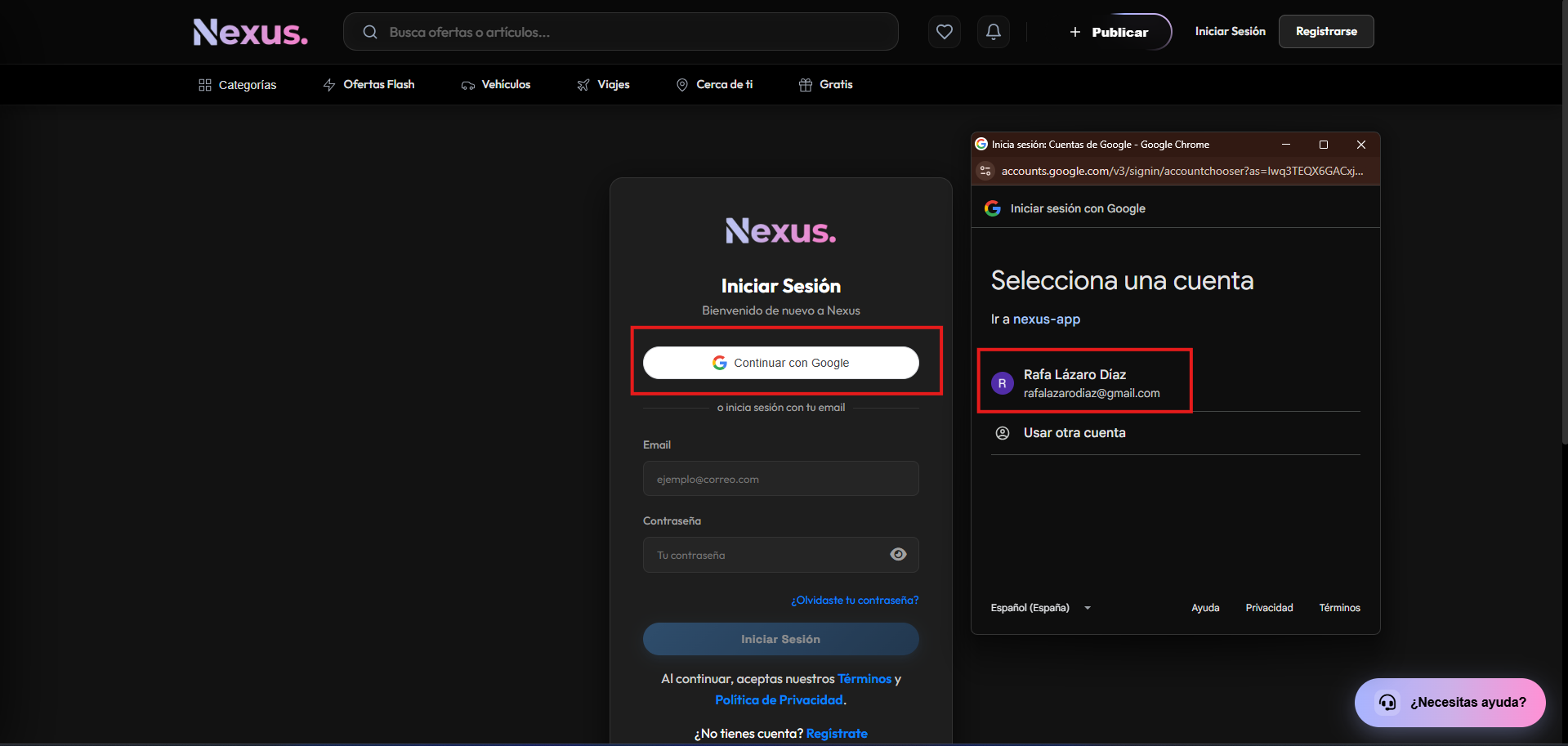Open notifications bell icon
Screen dimensions: 1568x746
pos(994,32)
